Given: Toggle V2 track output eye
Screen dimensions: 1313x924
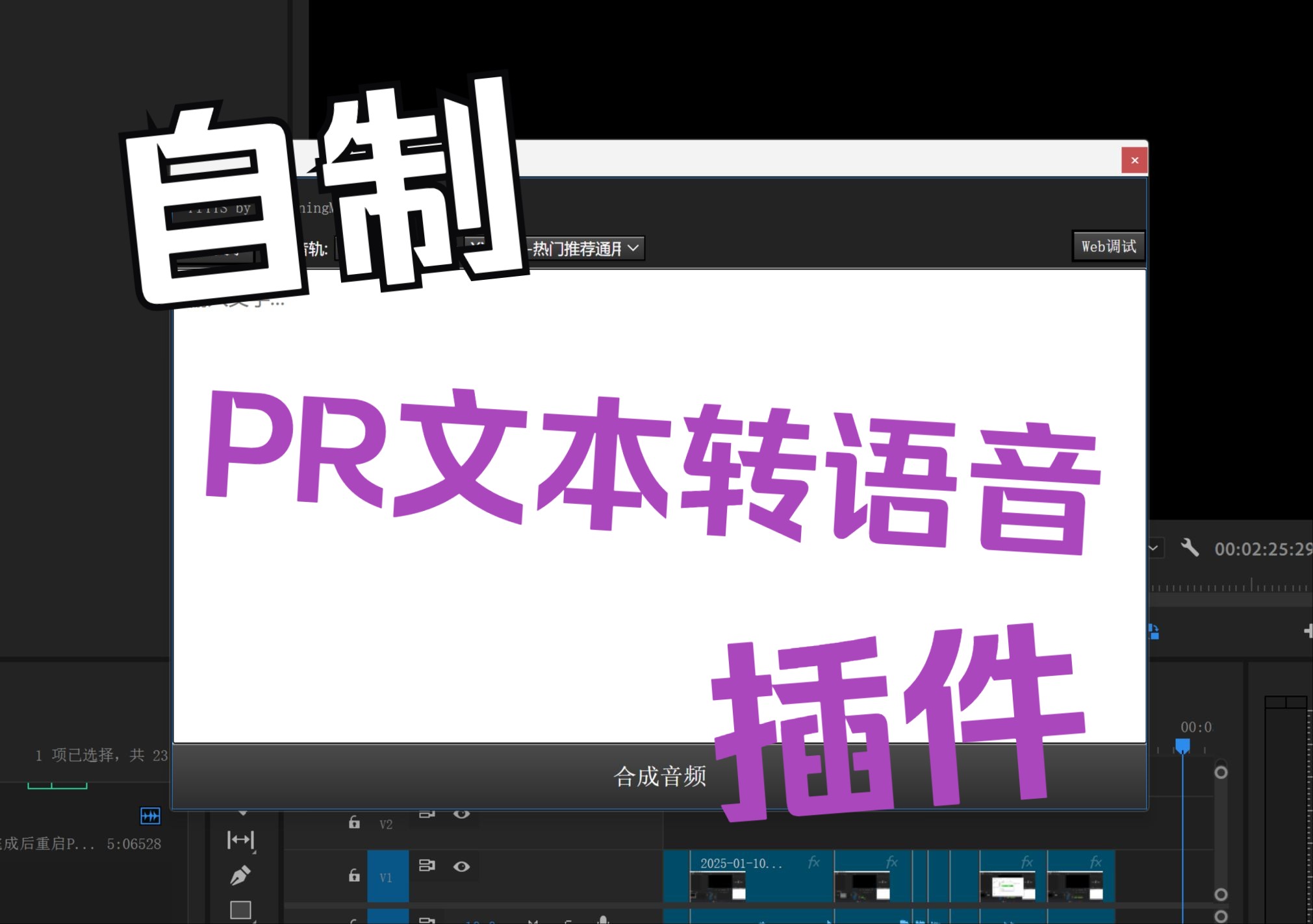Looking at the screenshot, I should pyautogui.click(x=461, y=814).
